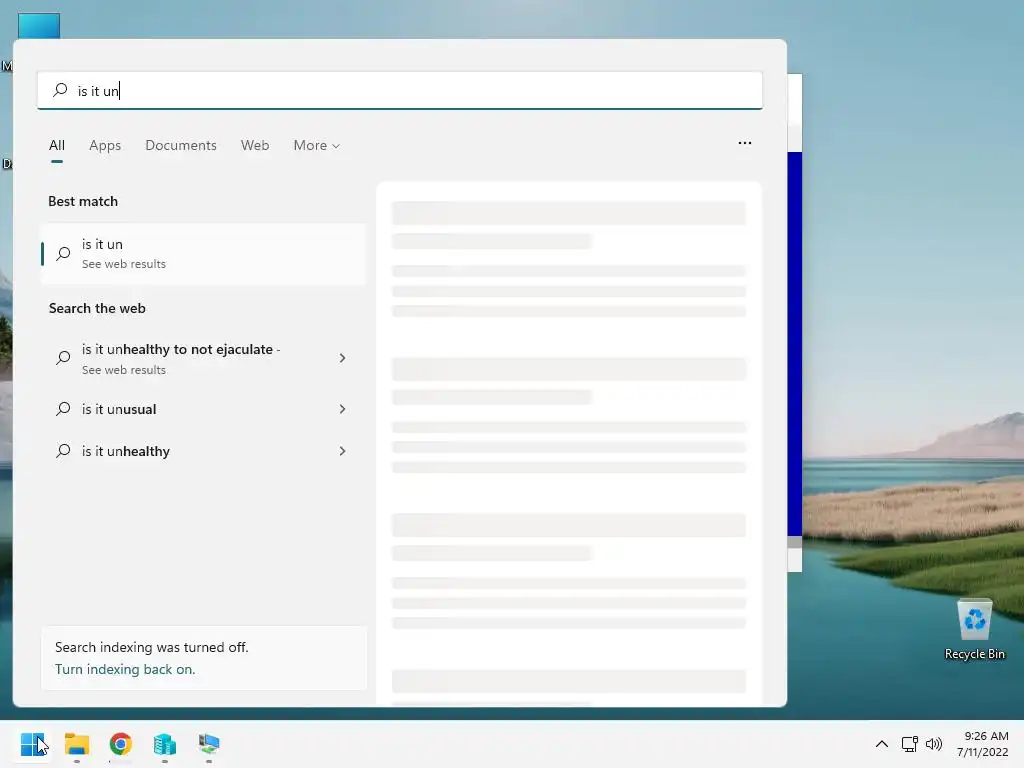Click the Windows Start button
The image size is (1024, 768).
[x=33, y=744]
